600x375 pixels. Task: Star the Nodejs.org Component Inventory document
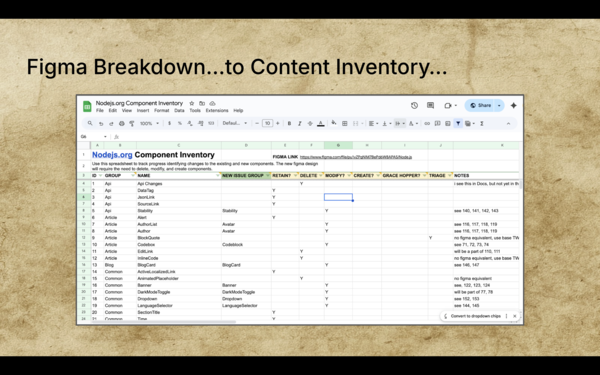coord(192,103)
